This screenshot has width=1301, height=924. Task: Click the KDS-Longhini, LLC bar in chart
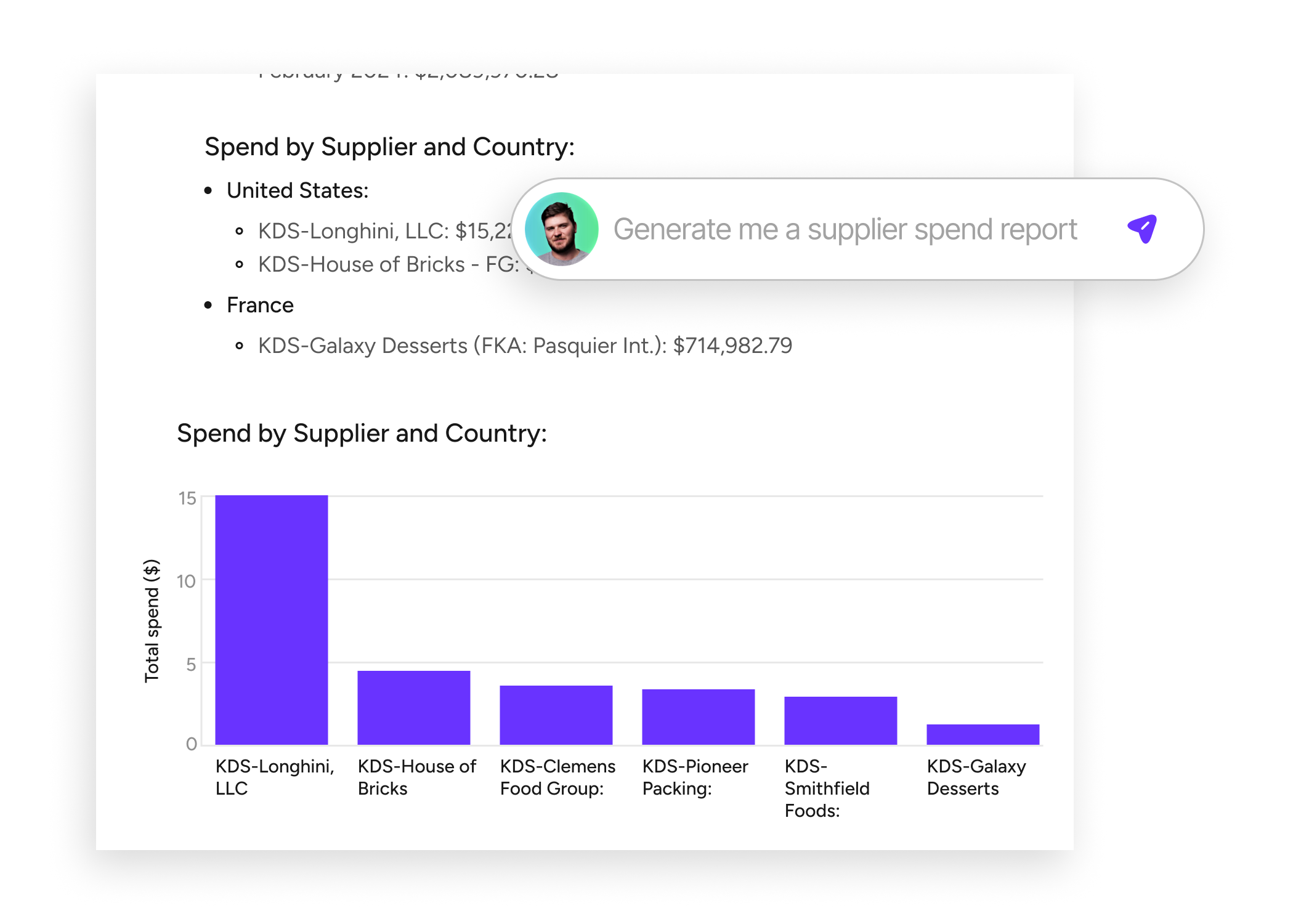coord(272,620)
